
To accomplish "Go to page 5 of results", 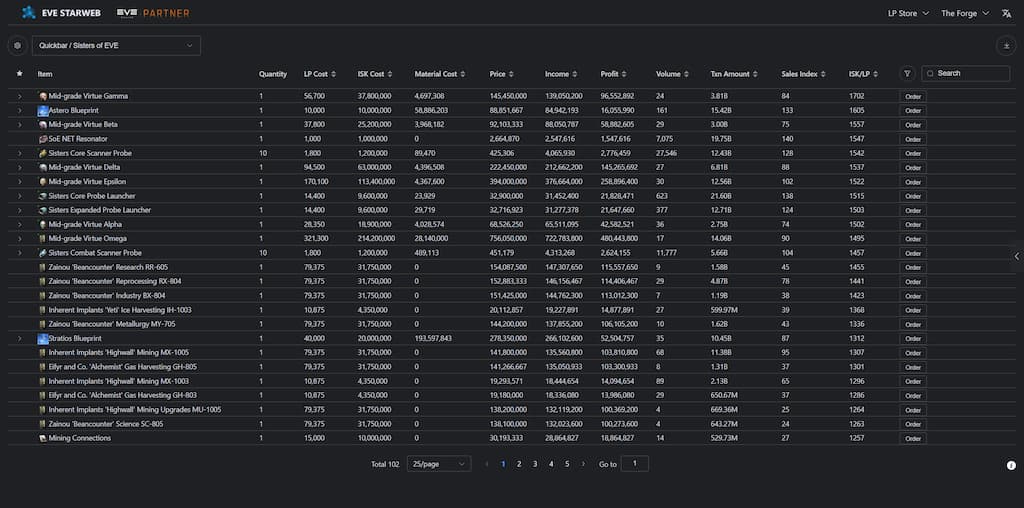I will pyautogui.click(x=567, y=464).
